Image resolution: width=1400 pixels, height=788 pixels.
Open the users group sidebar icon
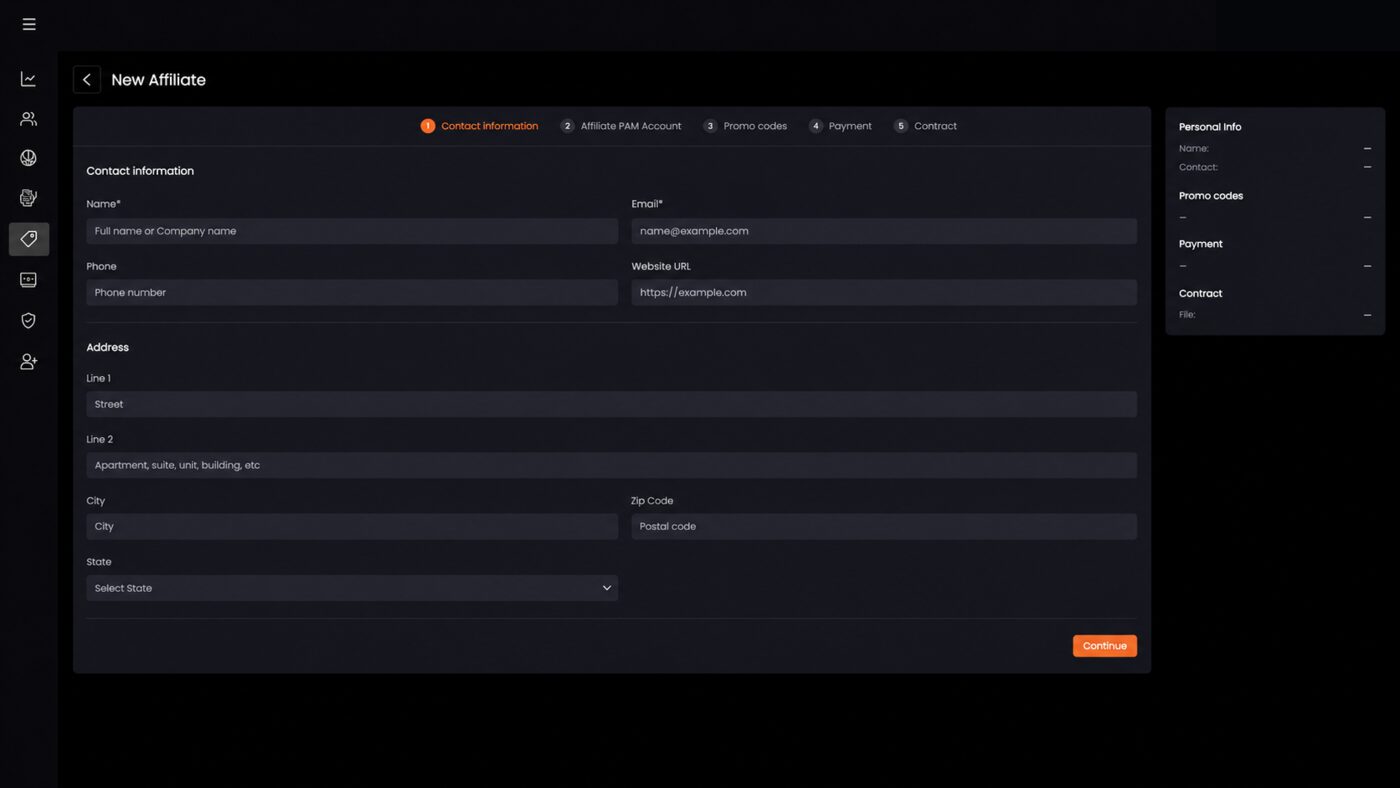28,119
